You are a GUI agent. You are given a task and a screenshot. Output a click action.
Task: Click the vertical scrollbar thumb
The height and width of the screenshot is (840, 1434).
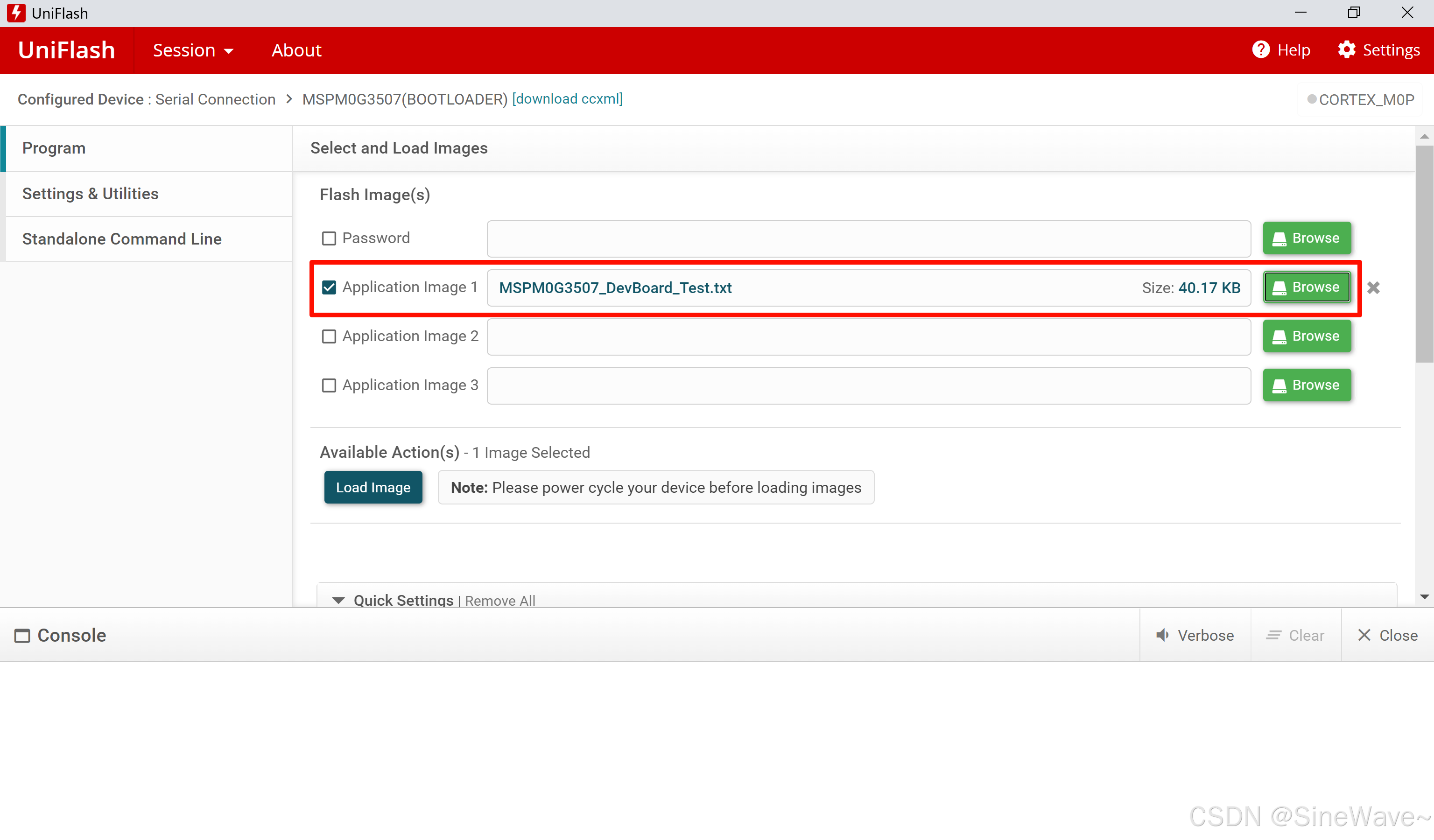pos(1424,254)
